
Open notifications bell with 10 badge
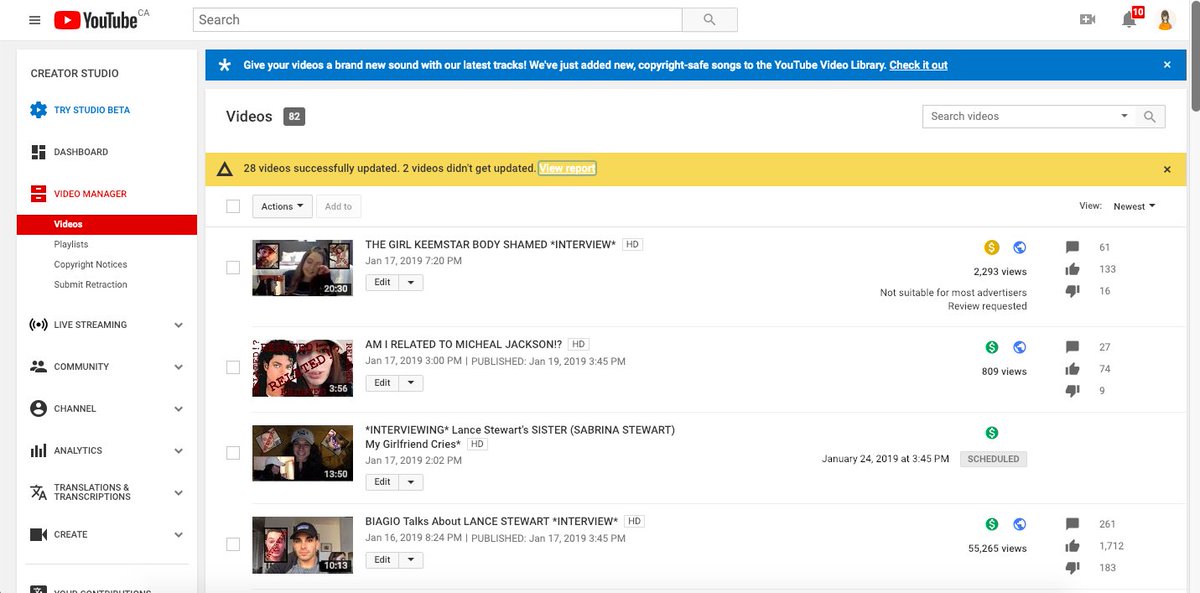(x=1130, y=18)
